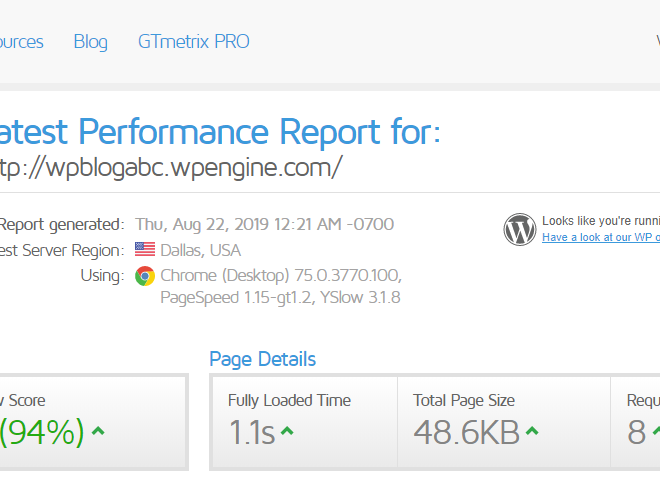Image resolution: width=660 pixels, height=479 pixels.
Task: Click the Requests value 8
Action: (636, 432)
